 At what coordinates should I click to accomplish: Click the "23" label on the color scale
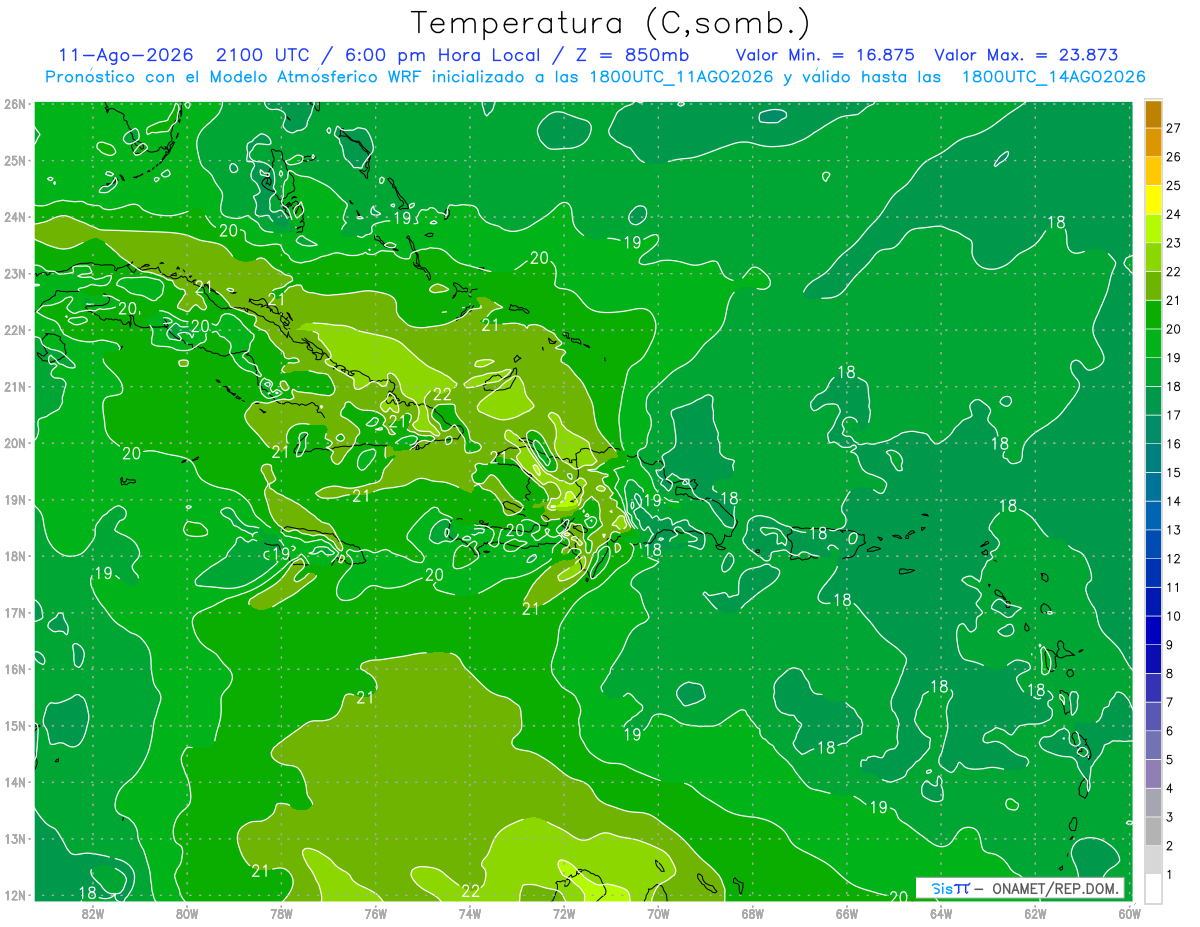1174,243
